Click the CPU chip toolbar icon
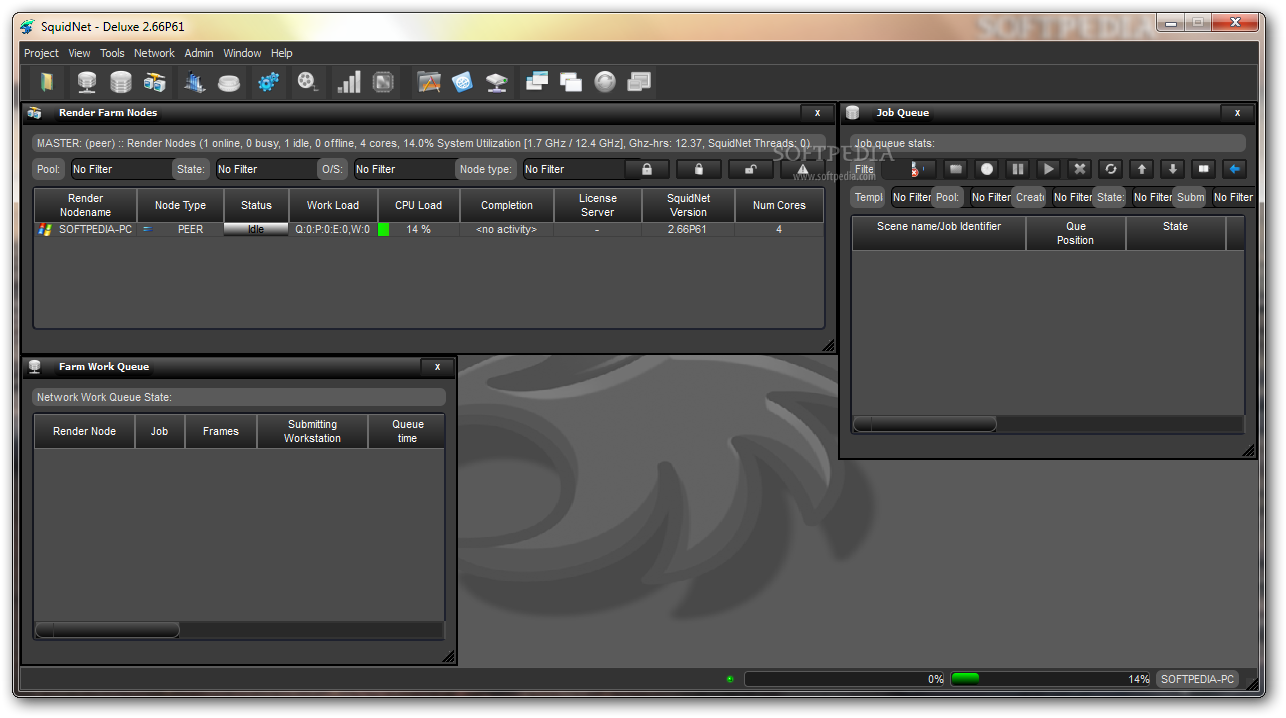 click(383, 82)
